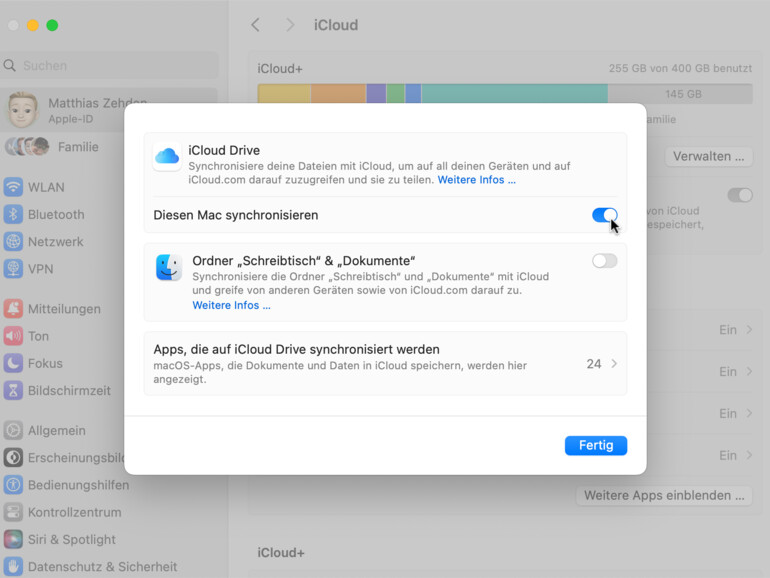Click the Diesen Mac synchronisieren label

click(236, 215)
